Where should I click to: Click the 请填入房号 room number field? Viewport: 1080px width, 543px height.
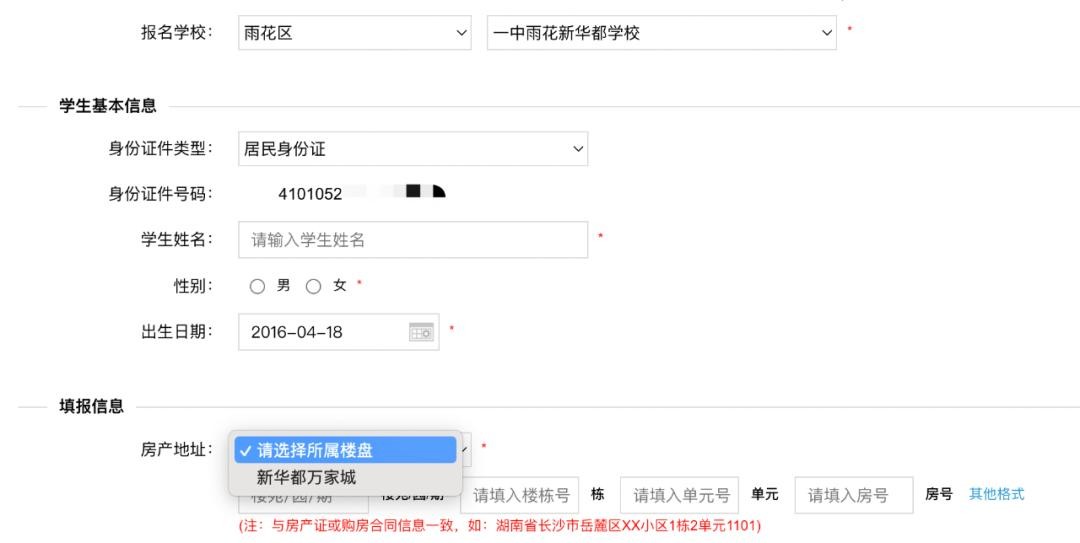click(853, 495)
